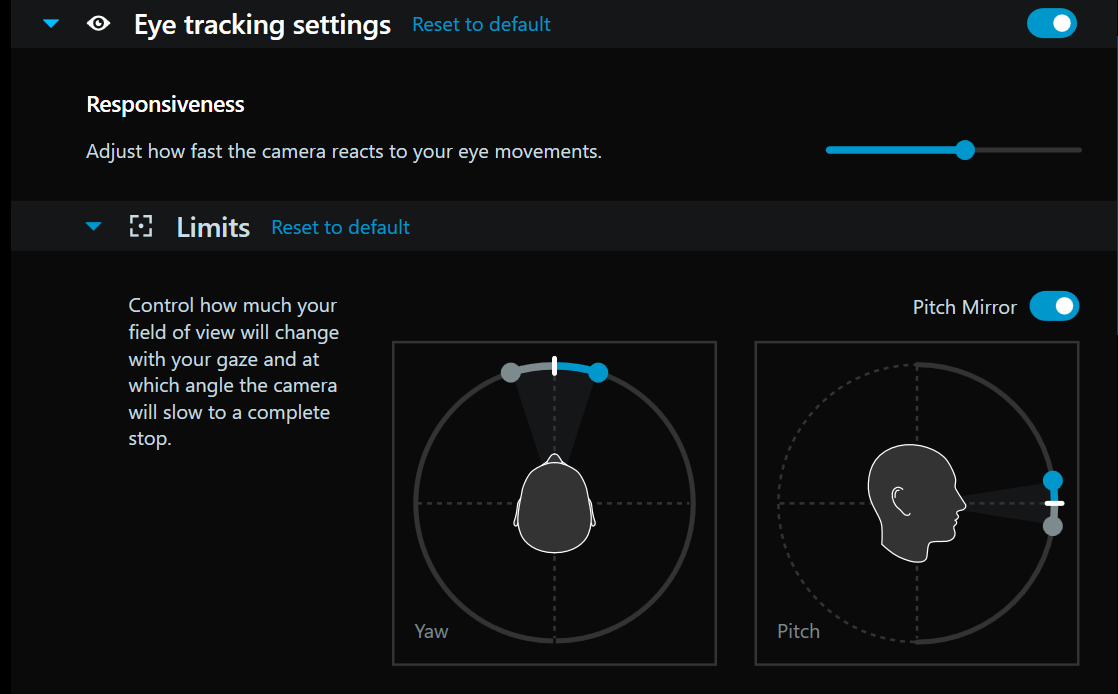Collapse the Eye tracking settings section
Image resolution: width=1118 pixels, height=694 pixels.
point(51,24)
